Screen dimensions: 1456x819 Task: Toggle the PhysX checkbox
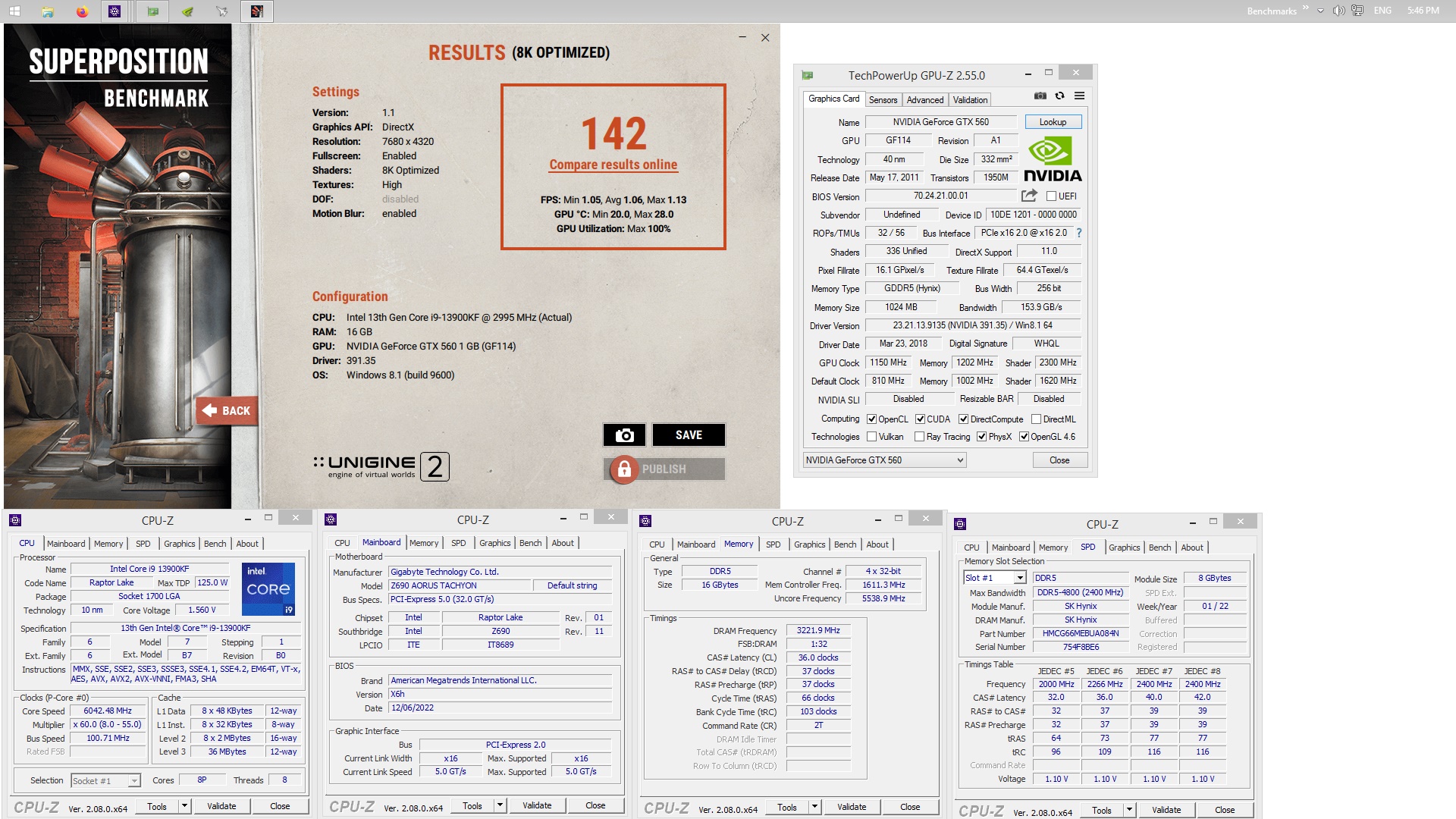tap(981, 437)
